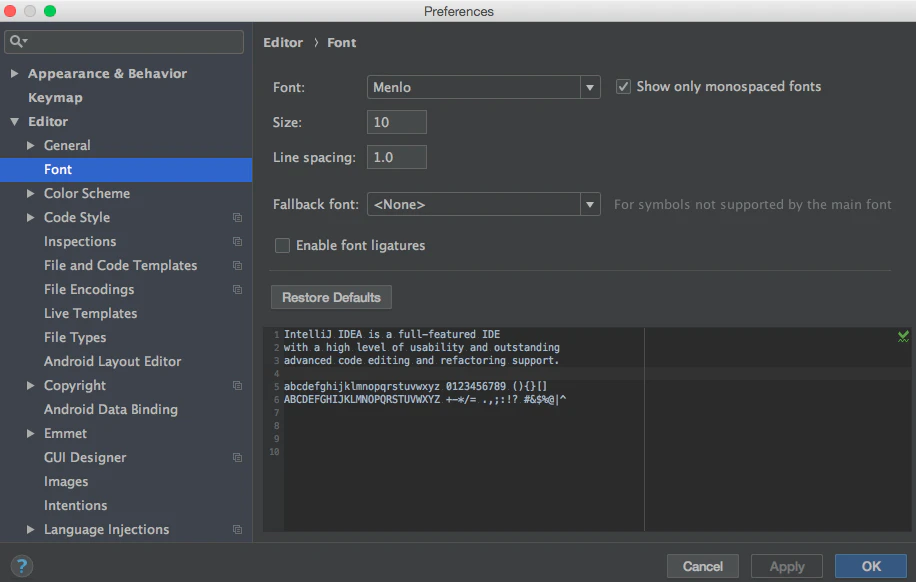916x582 pixels.
Task: Select the Font settings page
Action: (126, 169)
